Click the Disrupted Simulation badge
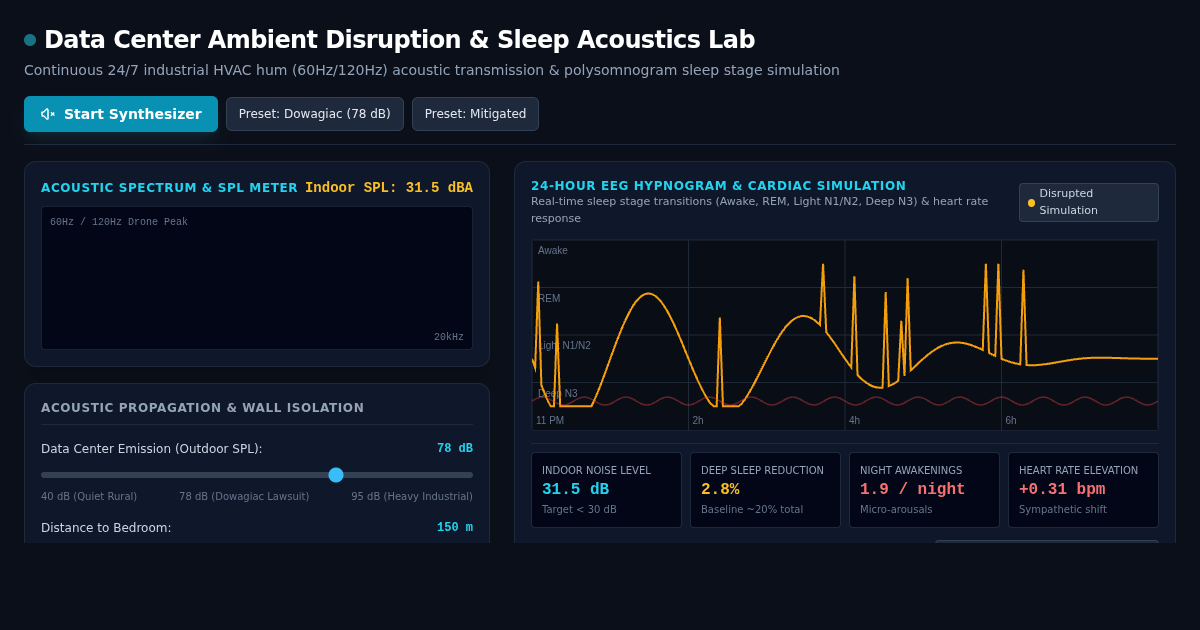 point(1089,202)
